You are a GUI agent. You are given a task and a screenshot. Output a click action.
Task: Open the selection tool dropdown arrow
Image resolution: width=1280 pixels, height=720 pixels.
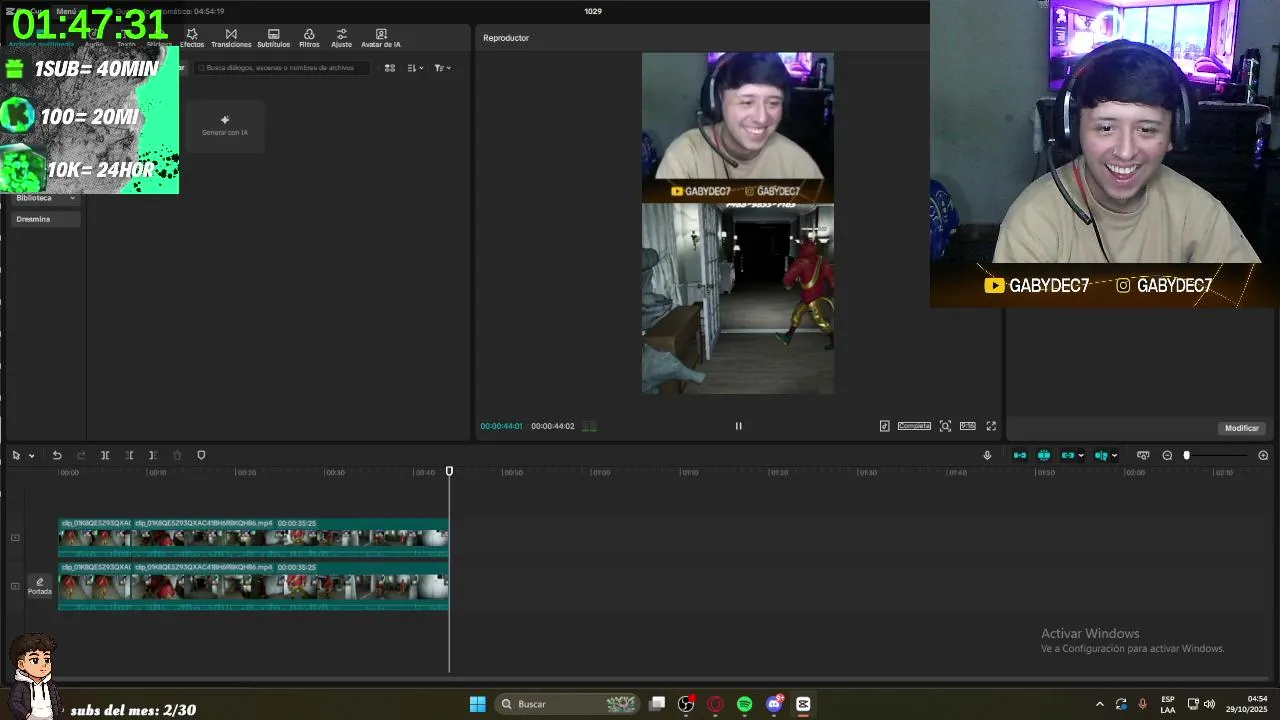click(31, 456)
